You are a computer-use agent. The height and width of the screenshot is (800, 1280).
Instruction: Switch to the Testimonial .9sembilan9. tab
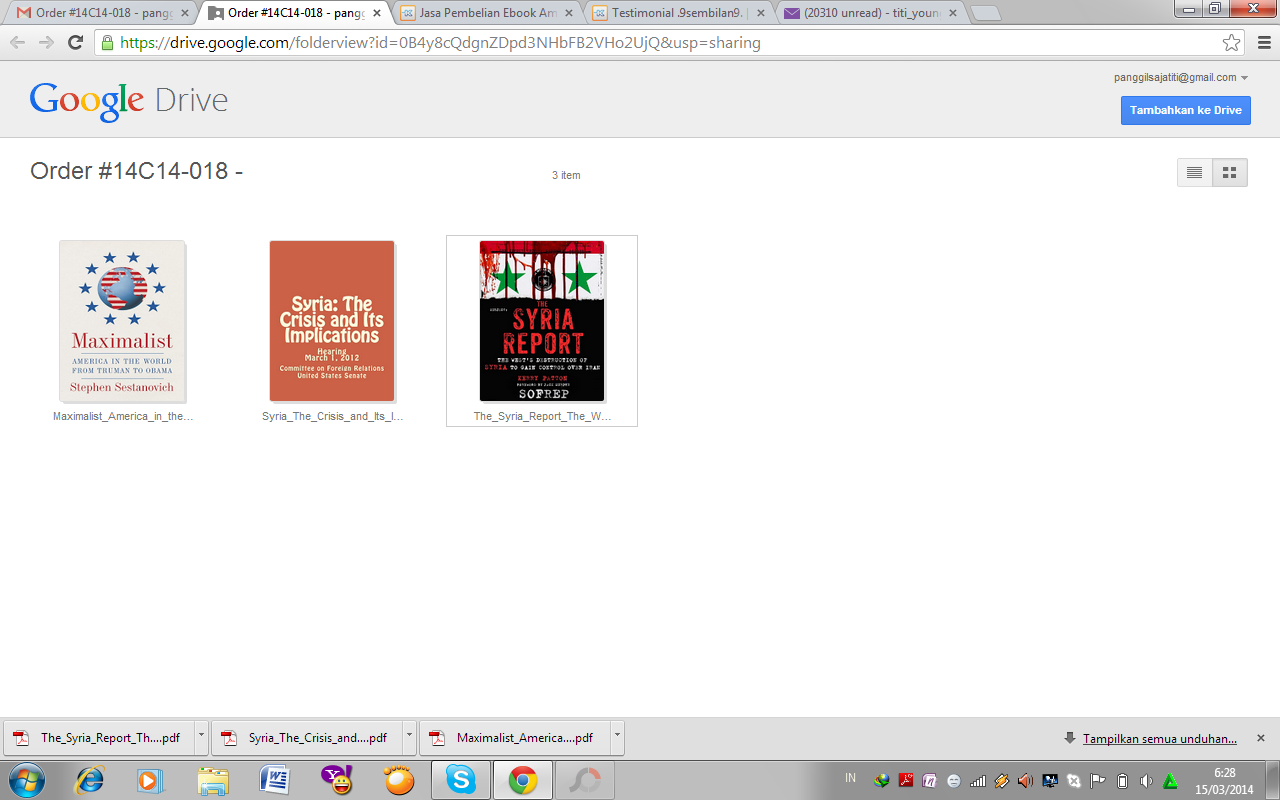(x=677, y=13)
